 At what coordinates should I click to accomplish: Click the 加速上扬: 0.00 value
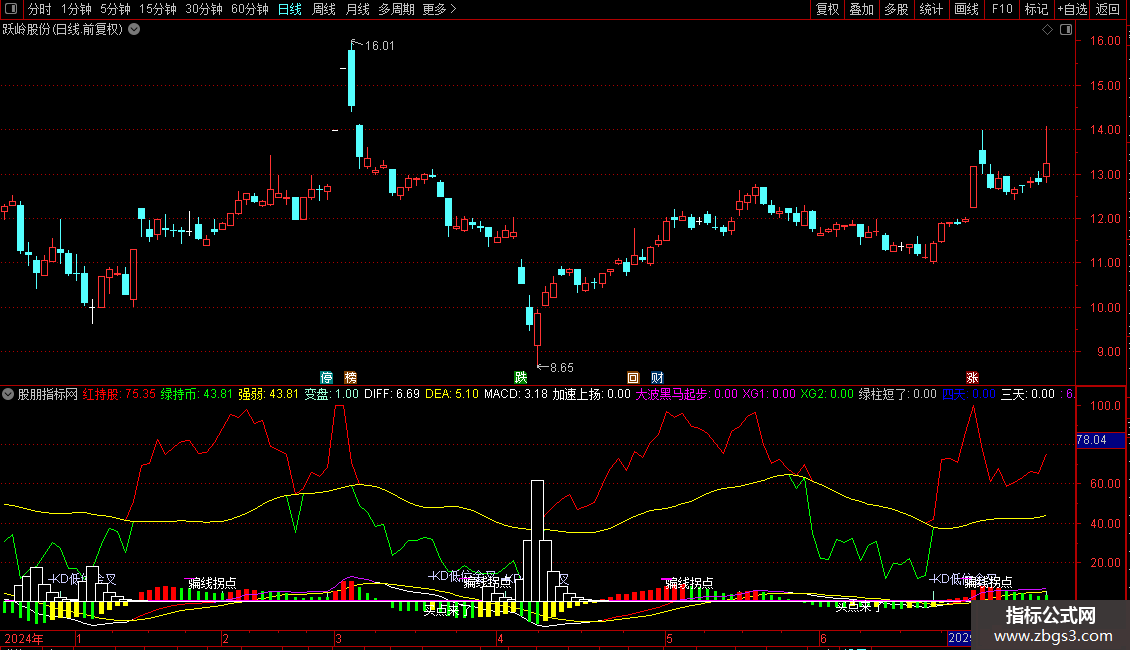point(592,394)
